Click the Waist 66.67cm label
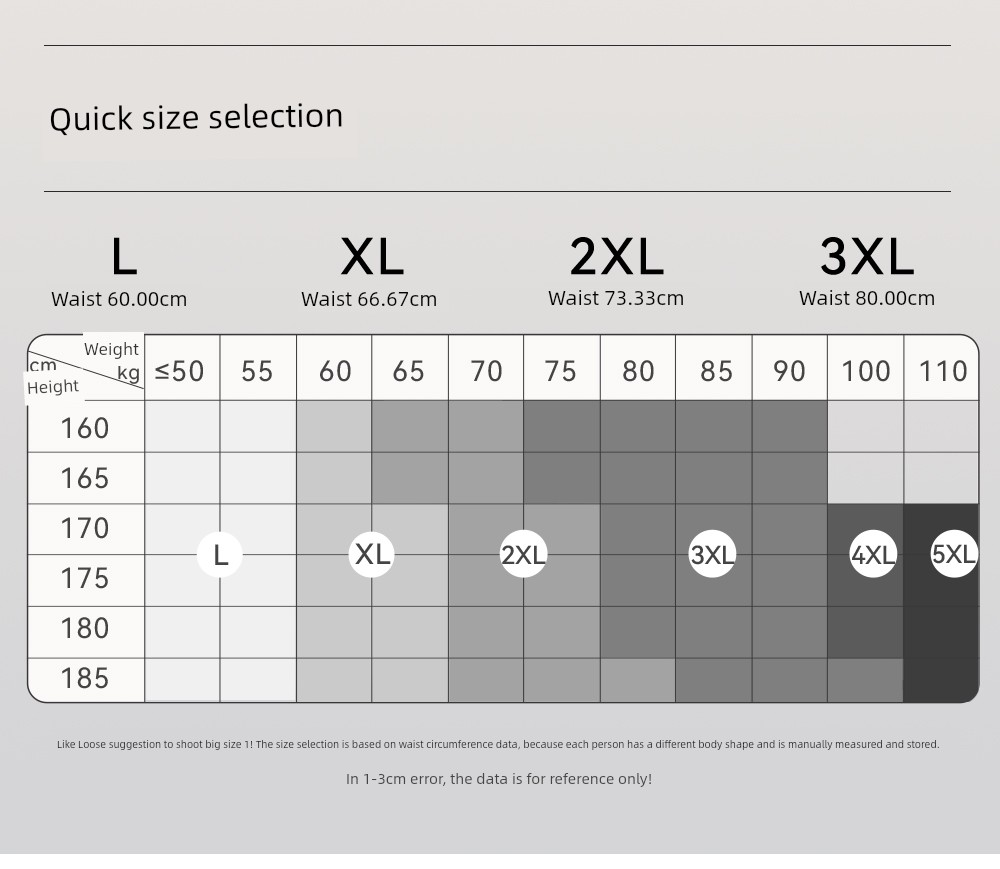 click(369, 299)
